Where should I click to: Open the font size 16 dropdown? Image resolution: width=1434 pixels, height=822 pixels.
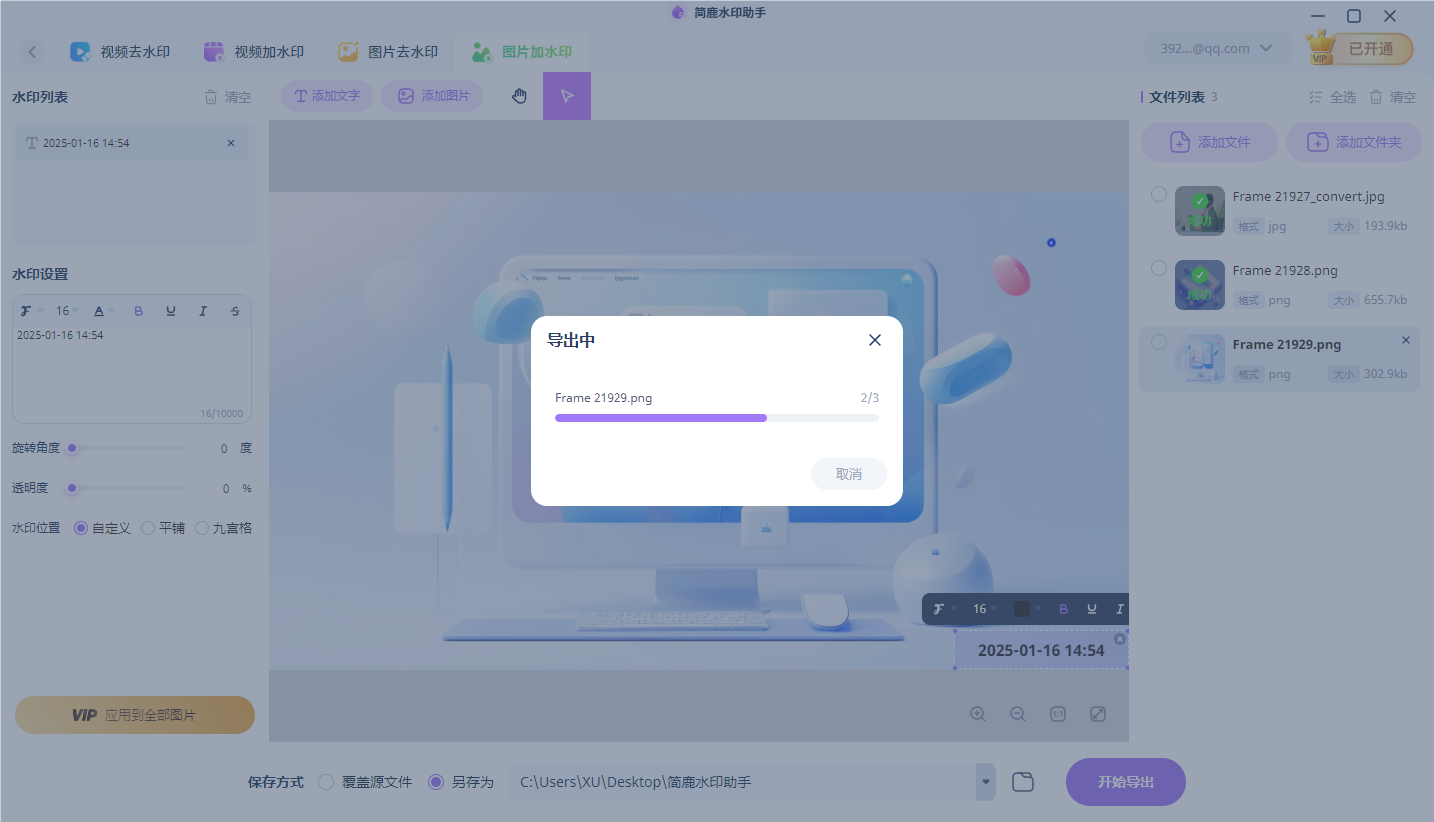coord(65,310)
